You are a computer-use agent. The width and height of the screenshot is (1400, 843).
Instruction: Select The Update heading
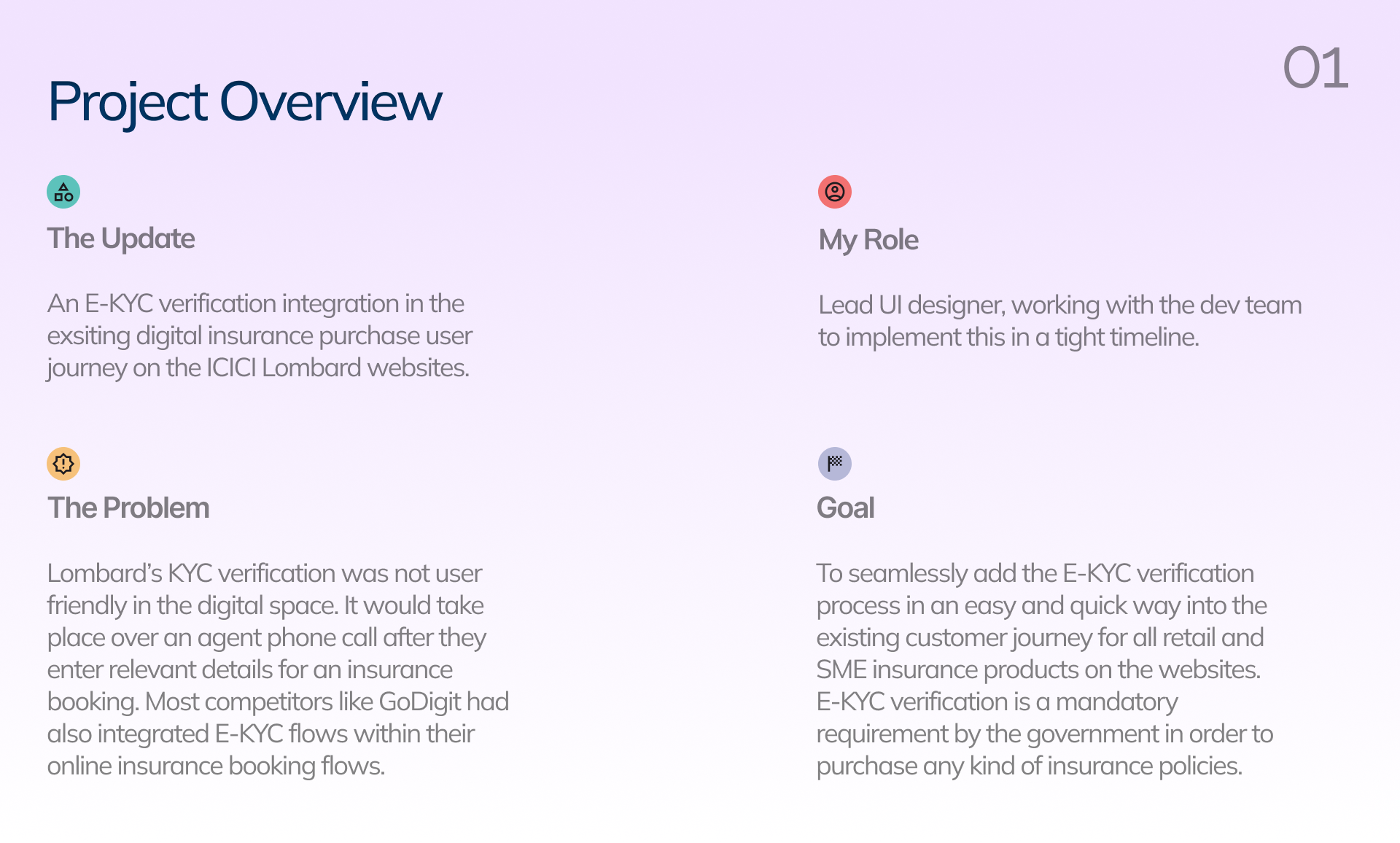(121, 238)
